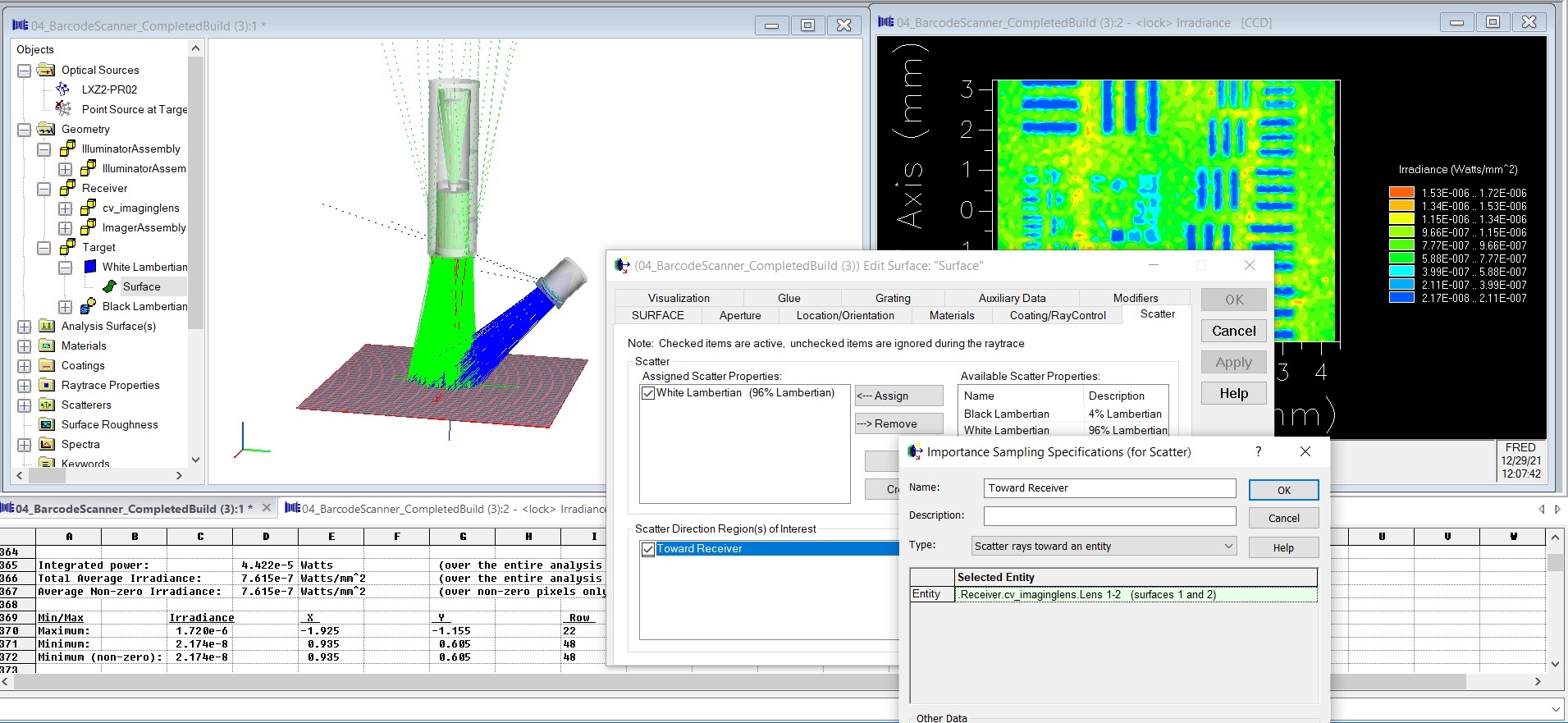This screenshot has width=1568, height=723.
Task: Collapse the Geometry tree node
Action: click(25, 130)
